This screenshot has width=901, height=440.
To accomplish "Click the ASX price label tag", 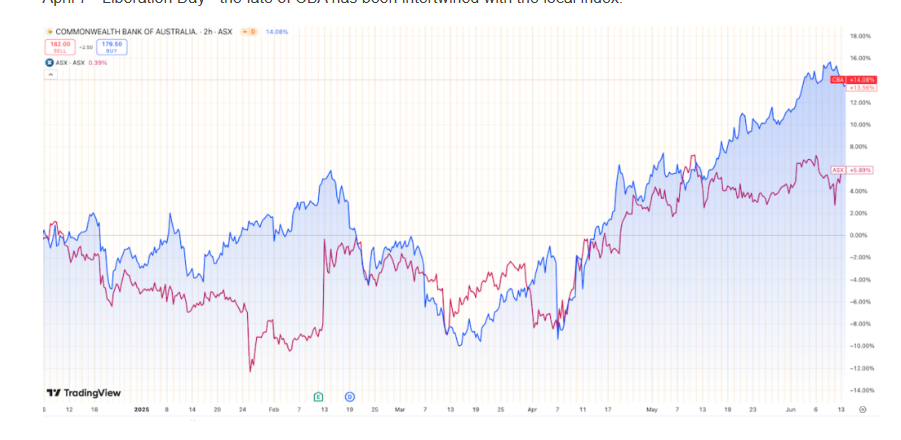I will coord(838,170).
